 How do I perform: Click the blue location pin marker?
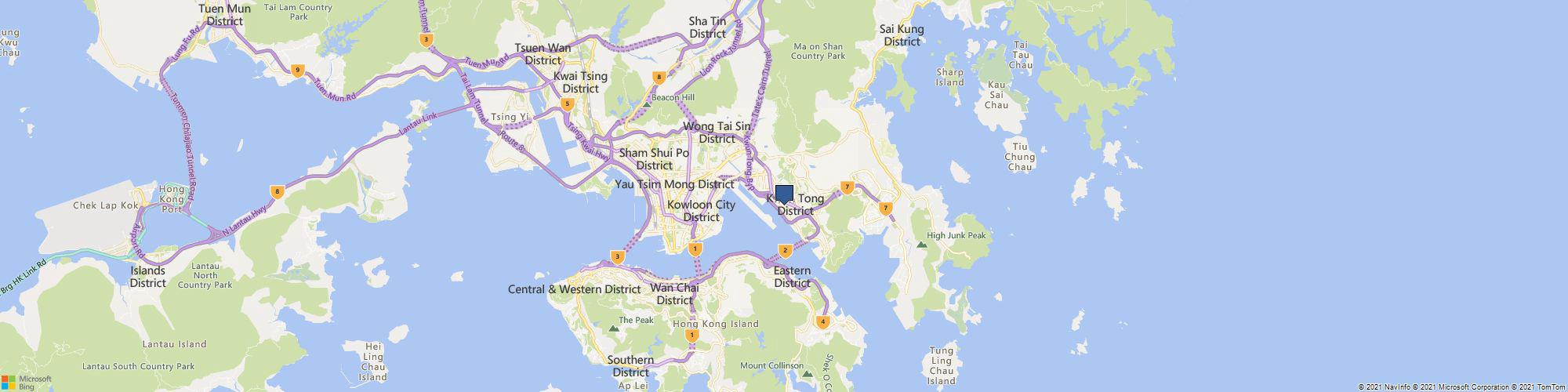(x=784, y=194)
